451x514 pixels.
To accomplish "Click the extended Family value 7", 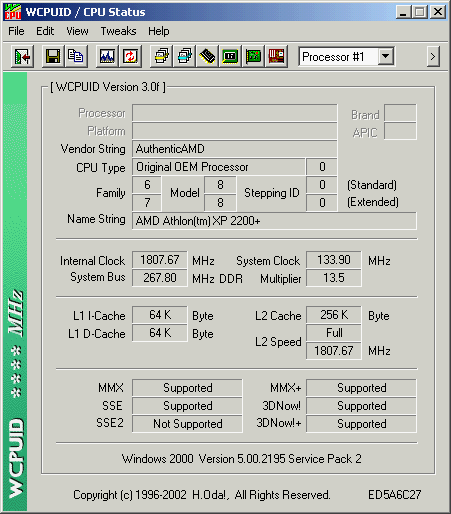I will pos(147,203).
